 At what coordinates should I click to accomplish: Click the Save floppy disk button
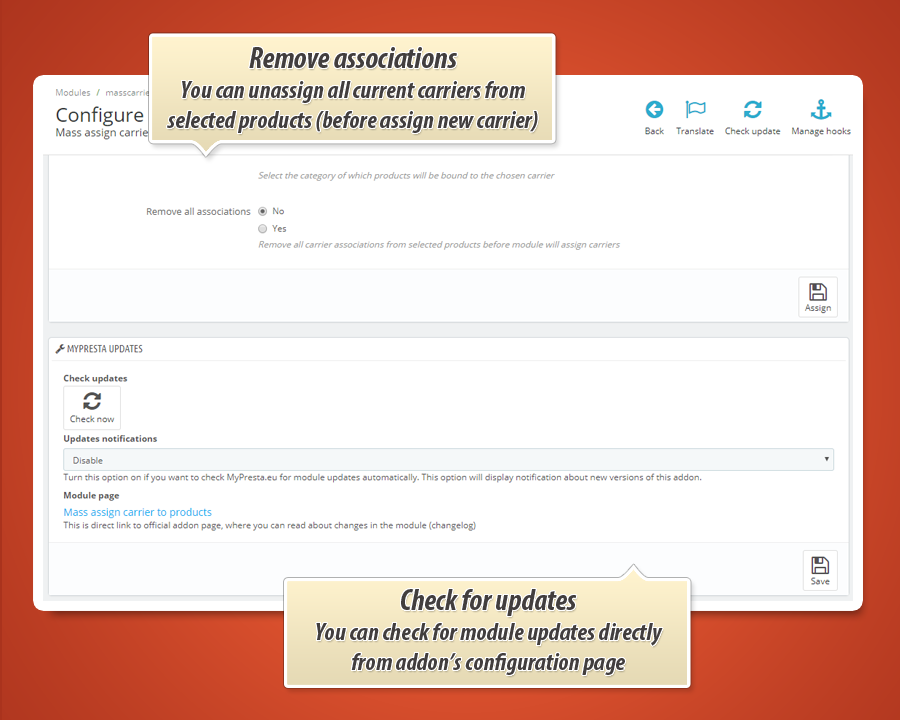click(x=820, y=570)
